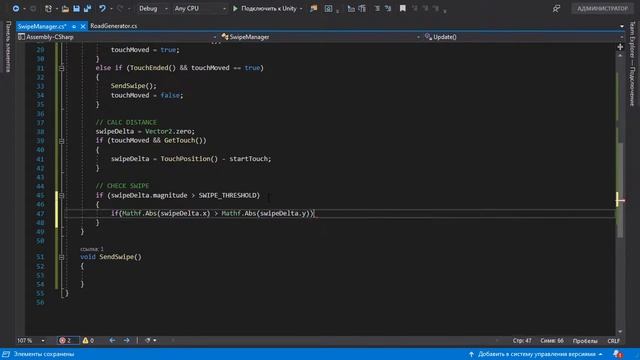Screen dimensions: 640x360
Task: Click the split editor plus icon
Action: point(620,47)
